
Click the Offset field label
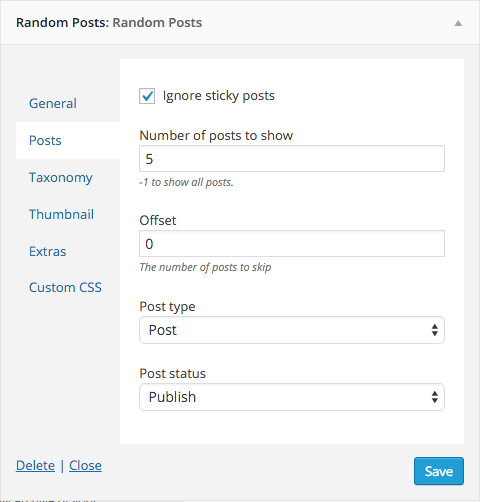158,220
